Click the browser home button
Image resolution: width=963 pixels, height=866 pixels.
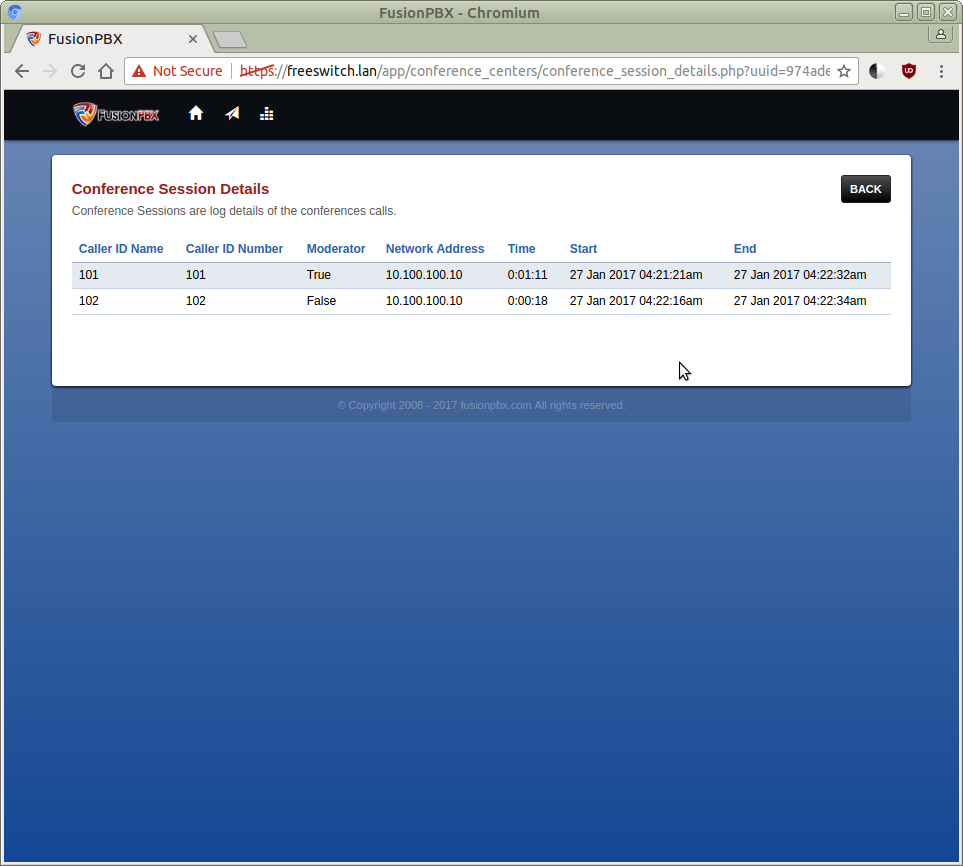[105, 71]
